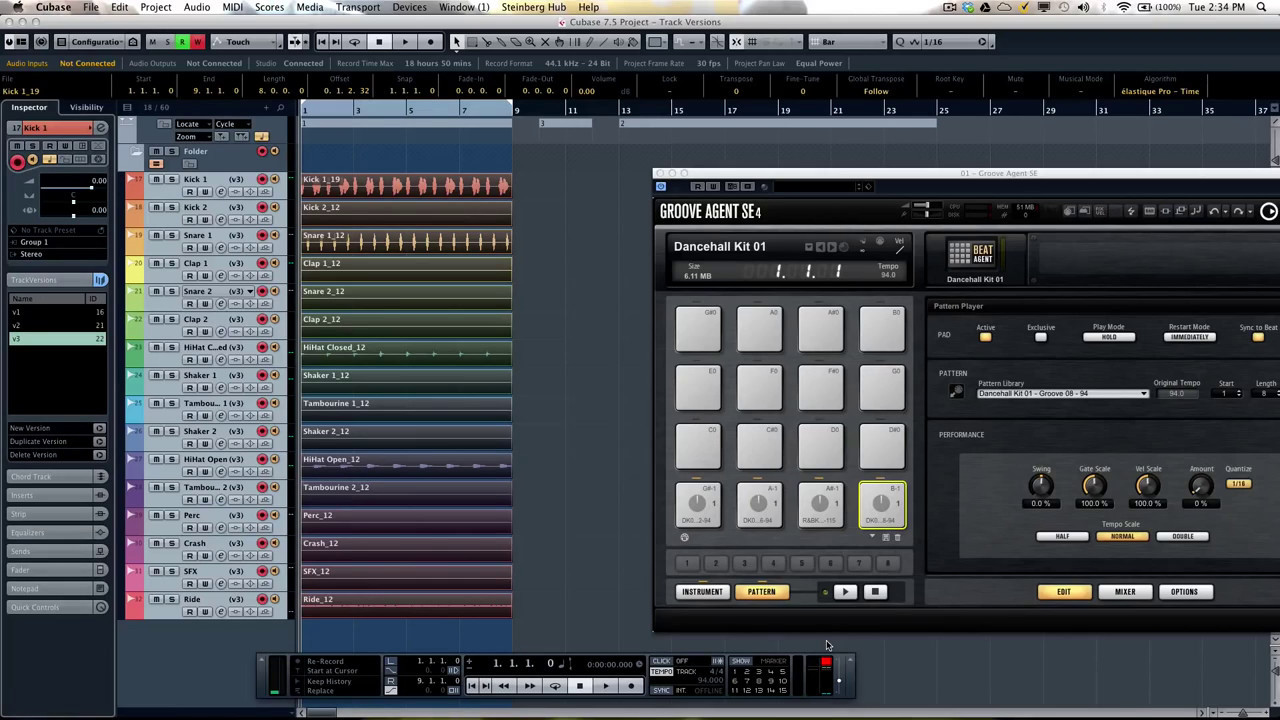This screenshot has width=1280, height=720.
Task: Click the Groove Agent redo arrow
Action: [1238, 211]
